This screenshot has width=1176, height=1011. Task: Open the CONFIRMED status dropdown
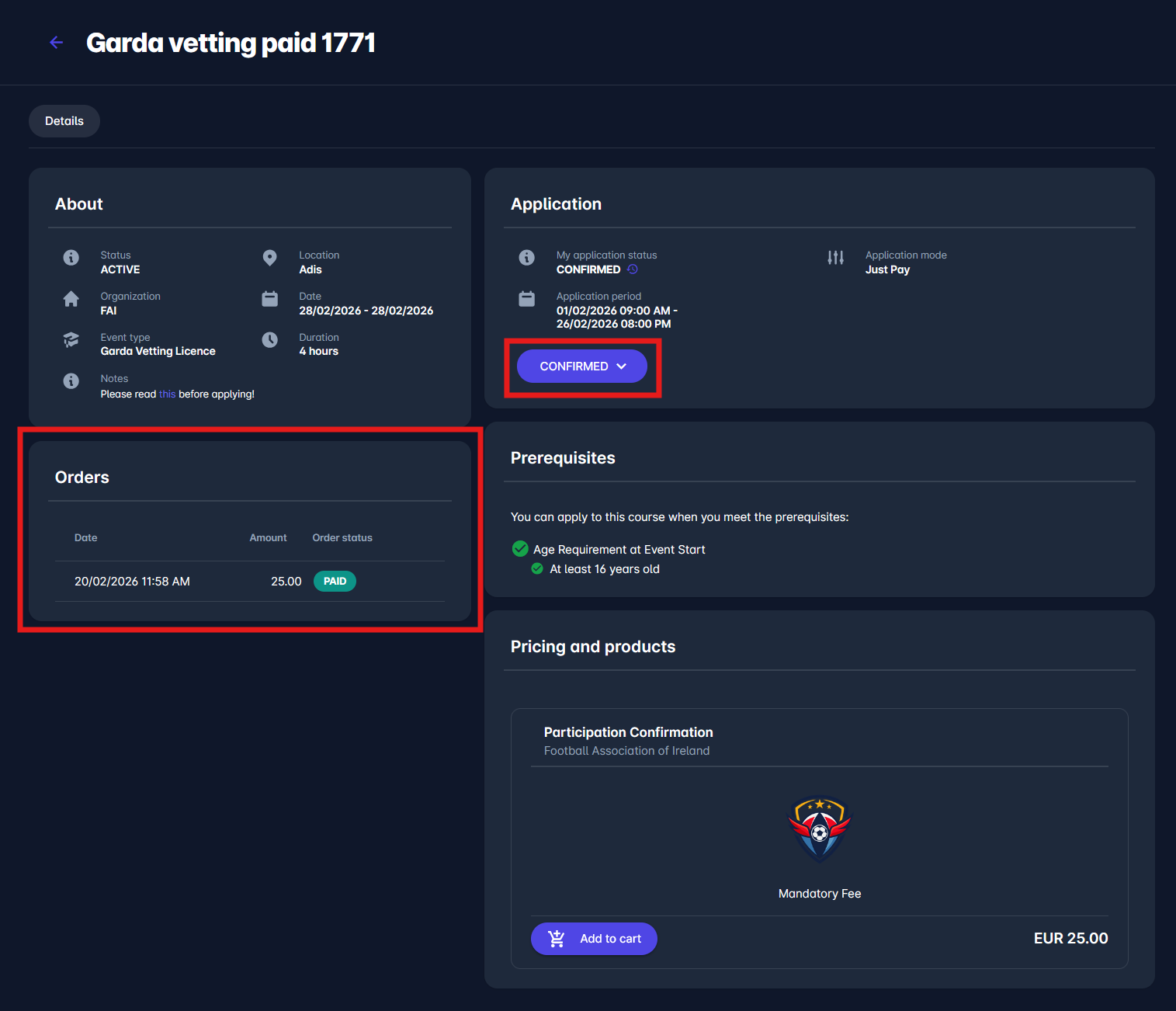(x=582, y=367)
